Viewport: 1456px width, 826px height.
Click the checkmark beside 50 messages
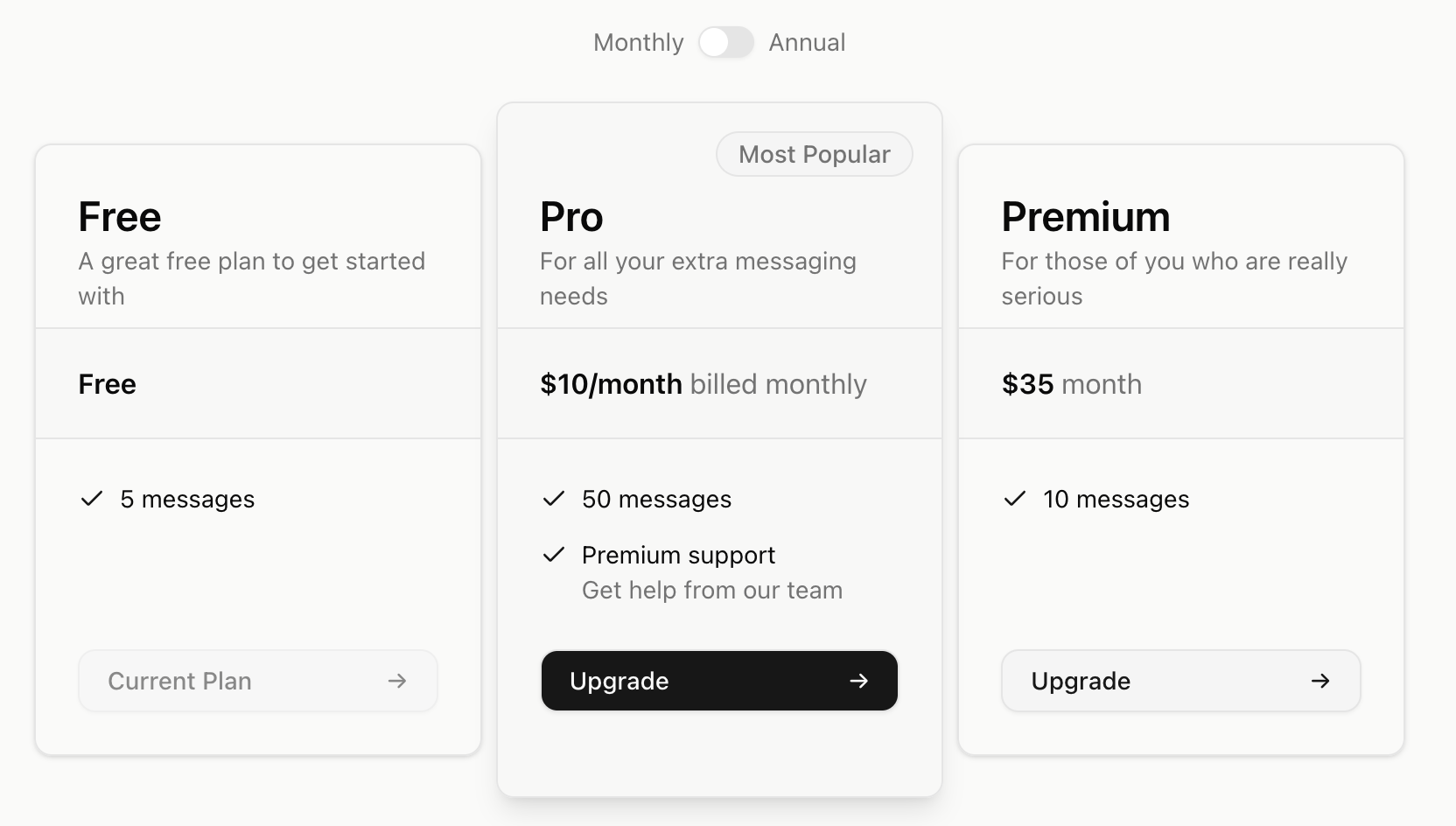553,499
